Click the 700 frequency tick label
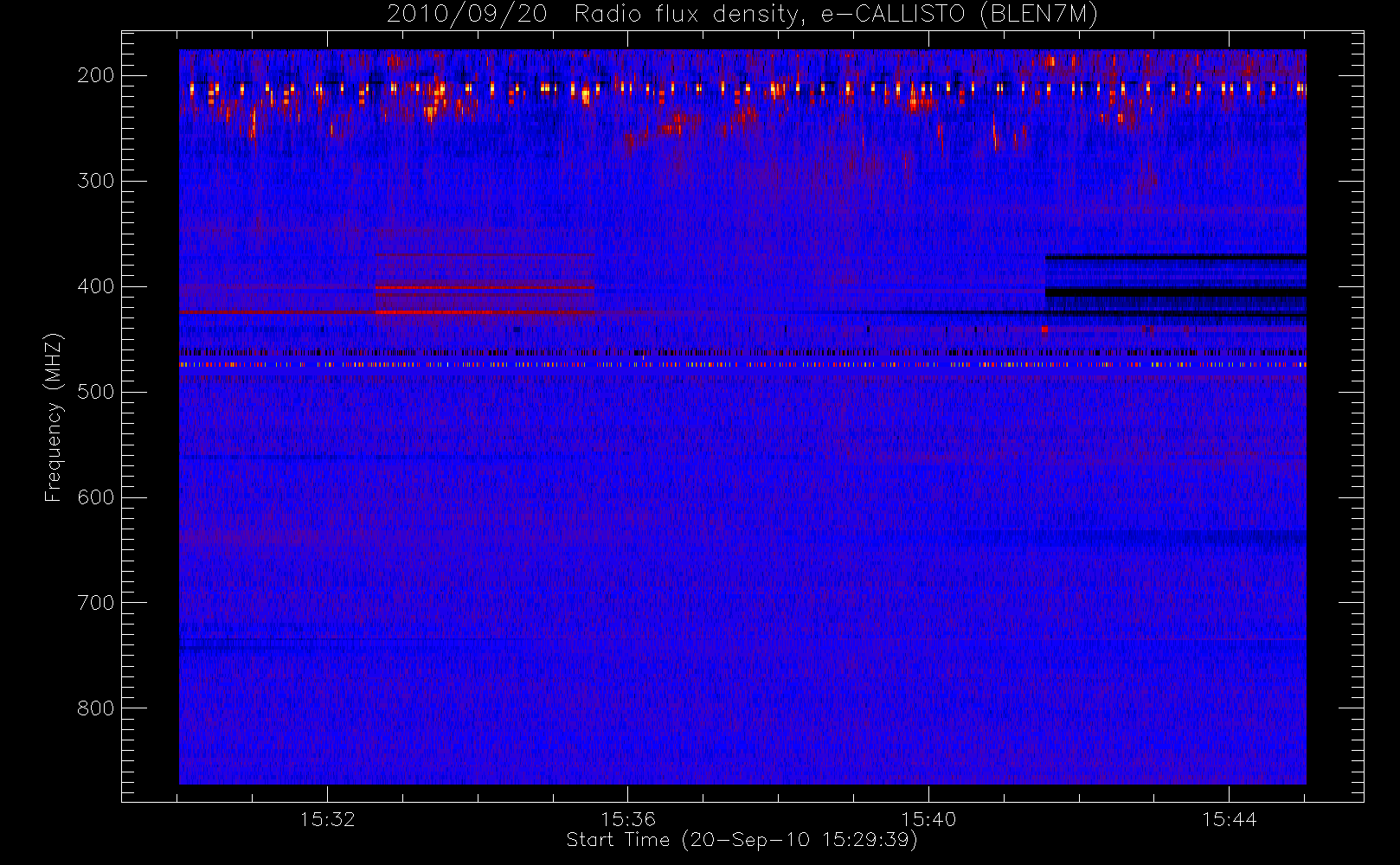Screen dimensions: 1400x865 click(96, 603)
